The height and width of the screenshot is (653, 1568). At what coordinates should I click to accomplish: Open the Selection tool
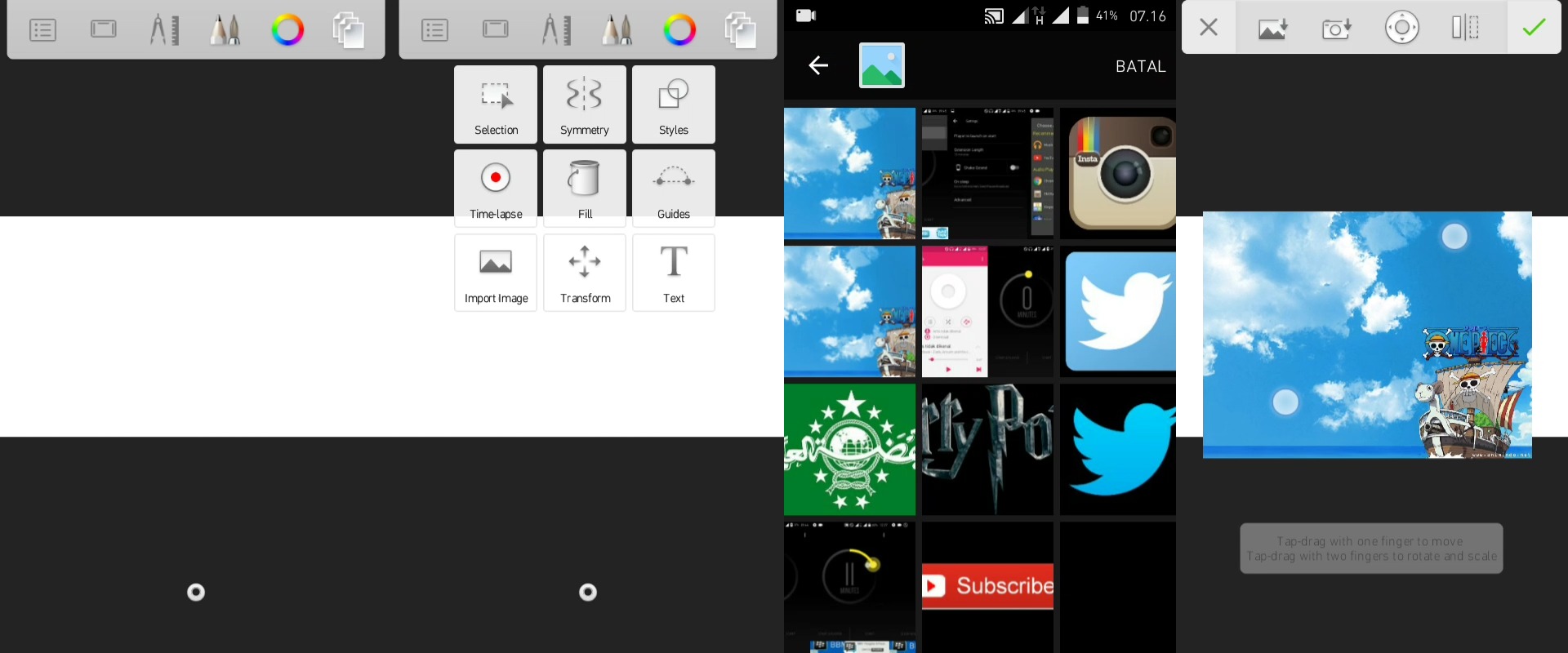pyautogui.click(x=496, y=104)
